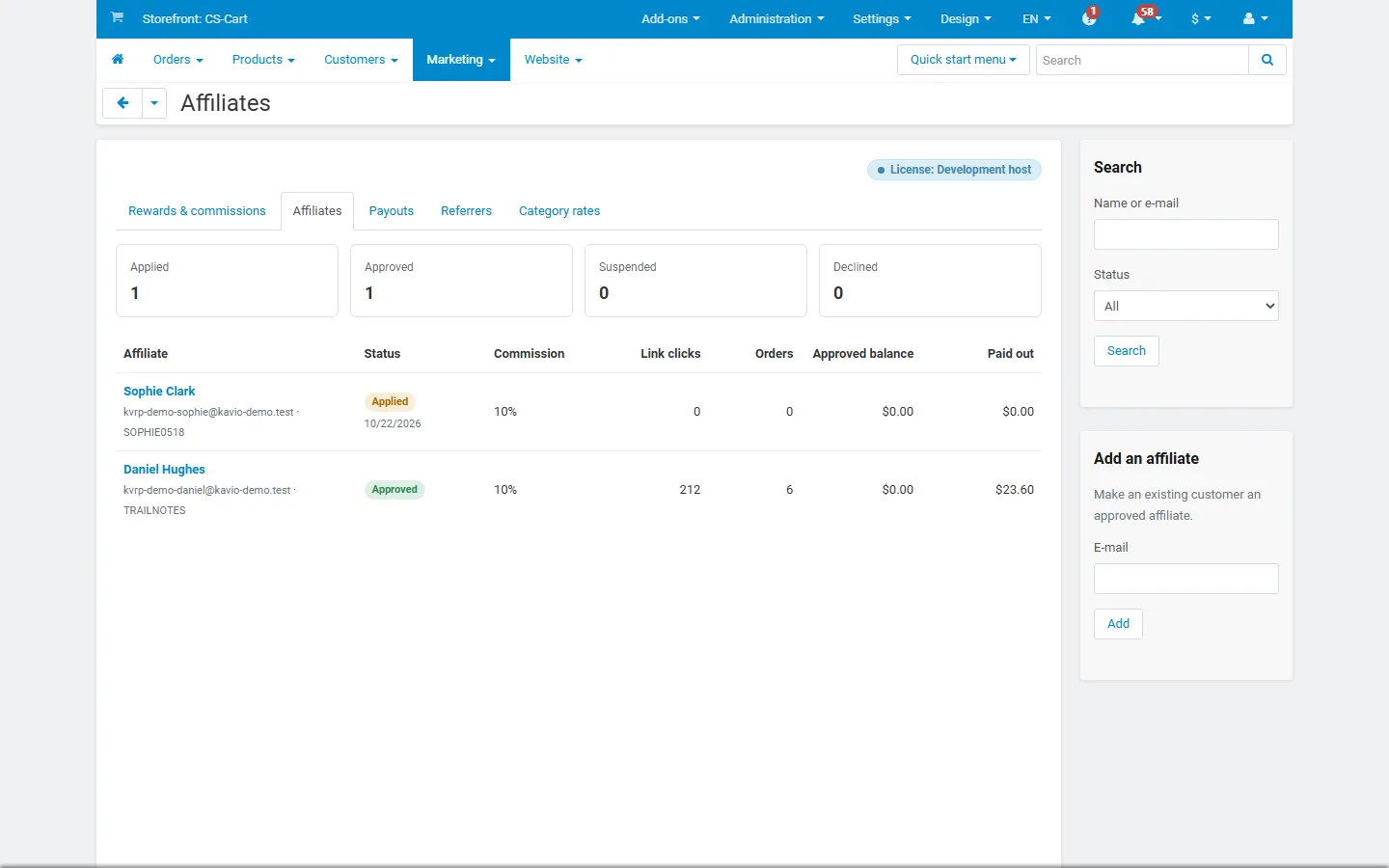Open Sophie Clark's affiliate profile
Screen dimensions: 1389x868
[159, 391]
